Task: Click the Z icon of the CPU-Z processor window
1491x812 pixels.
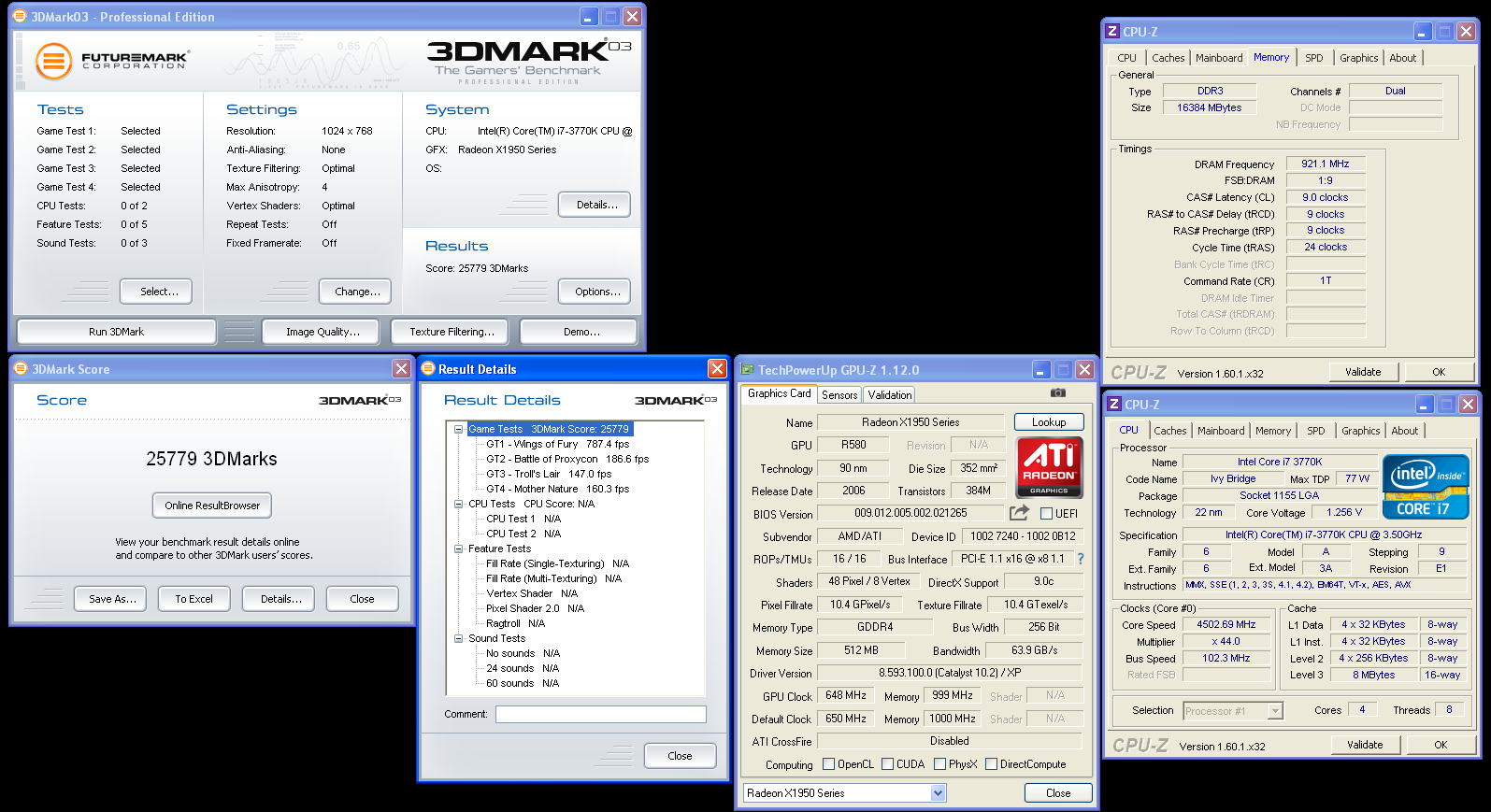Action: click(1114, 405)
